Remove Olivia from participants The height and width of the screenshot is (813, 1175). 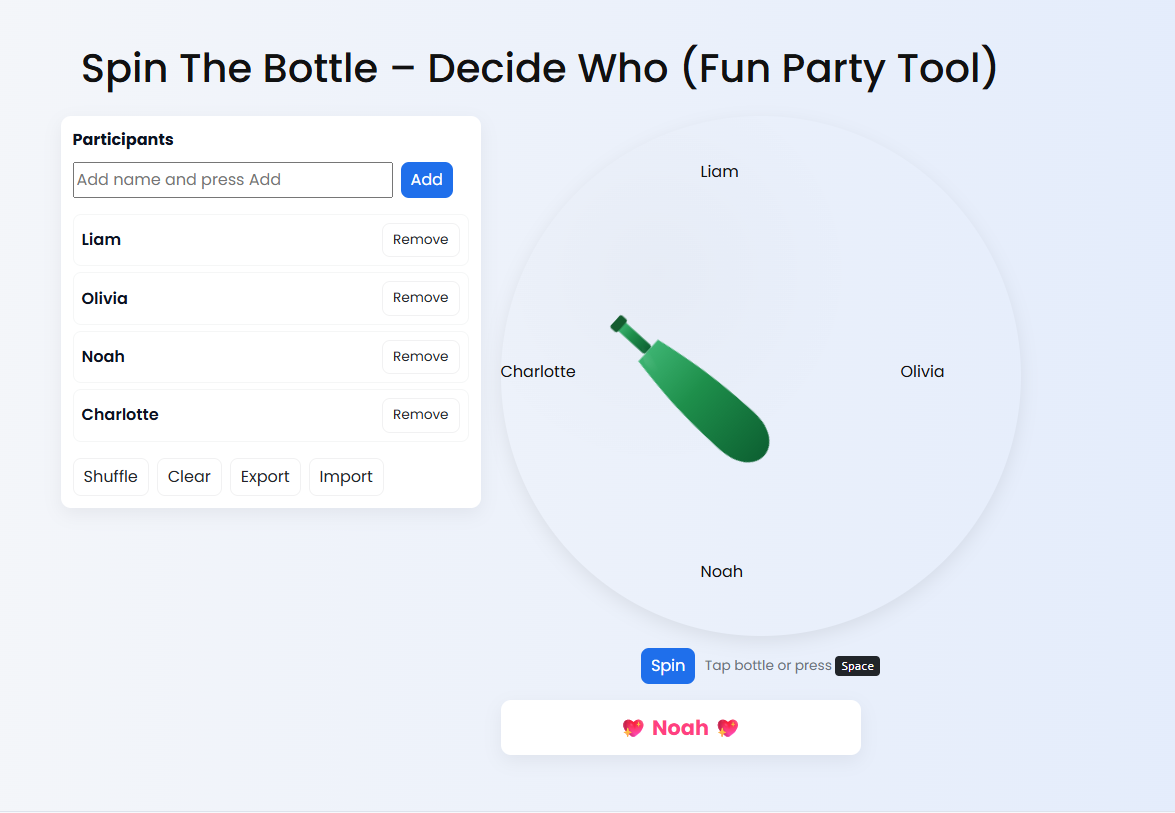[x=420, y=298]
